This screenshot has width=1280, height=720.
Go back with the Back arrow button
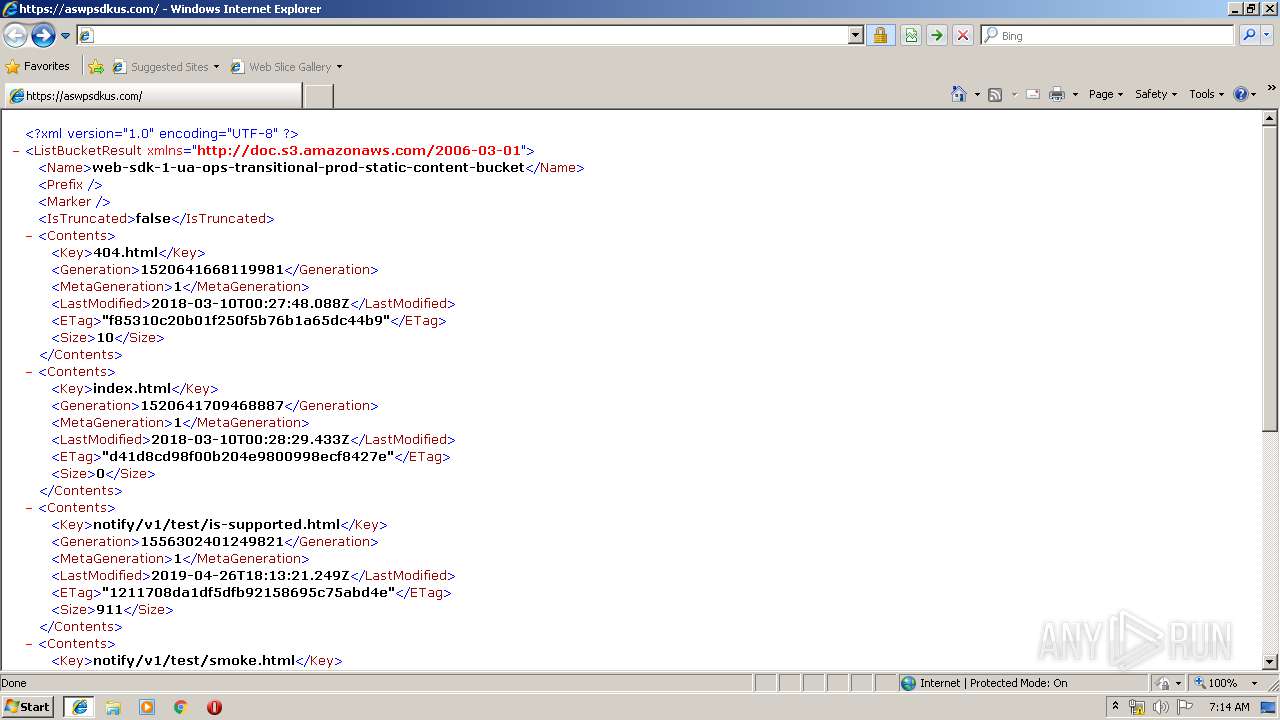(16, 36)
